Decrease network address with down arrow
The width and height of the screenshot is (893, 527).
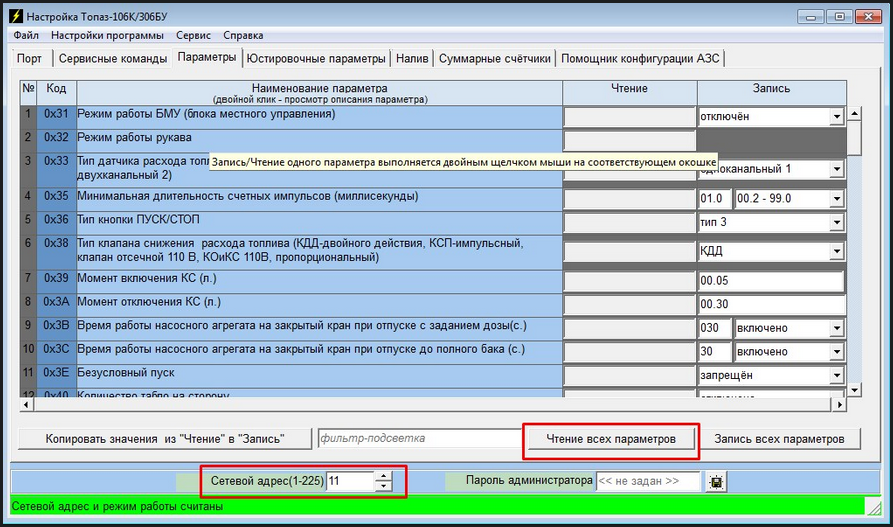pyautogui.click(x=384, y=486)
